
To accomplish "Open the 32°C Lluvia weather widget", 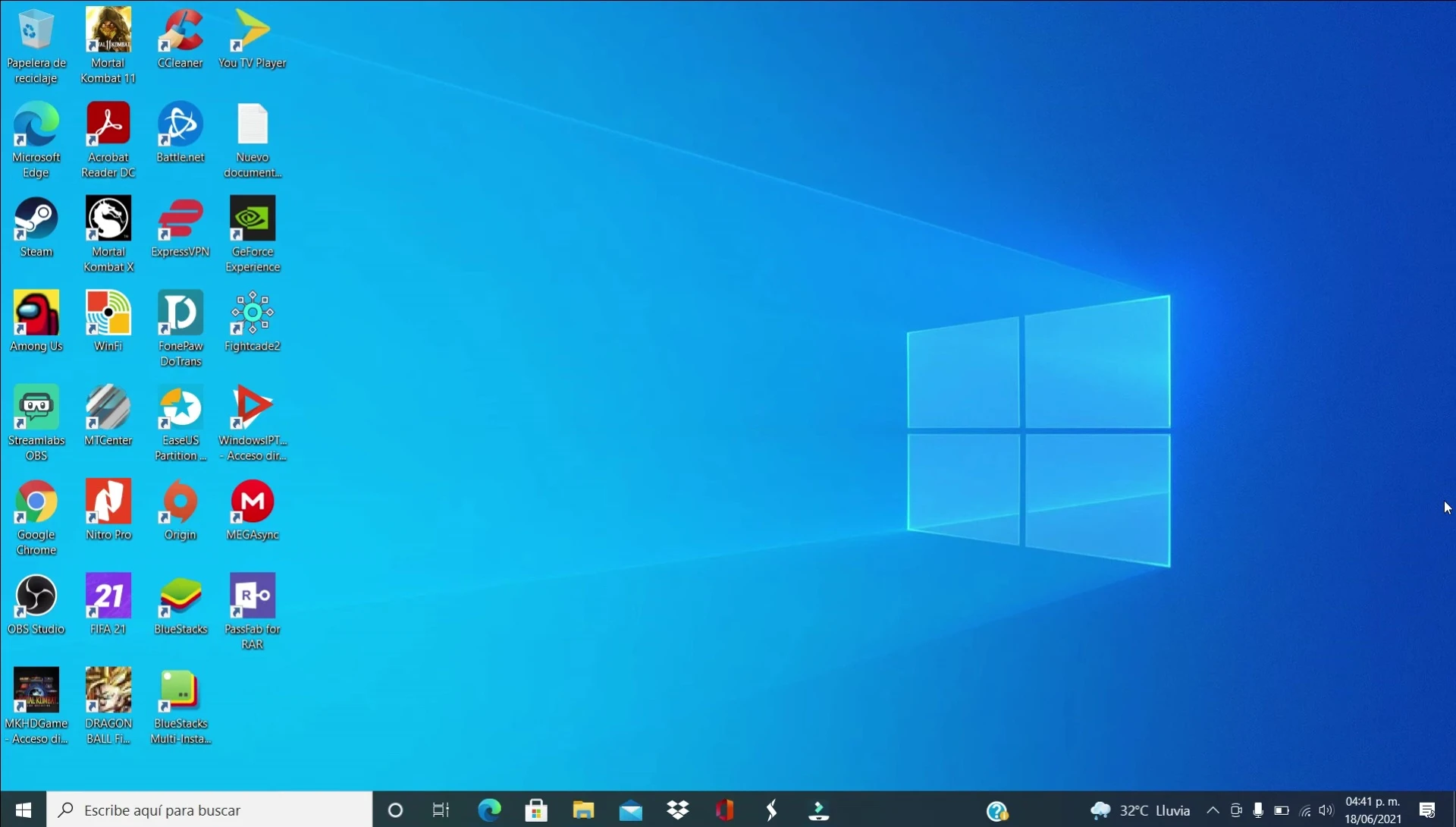I will coord(1141,810).
